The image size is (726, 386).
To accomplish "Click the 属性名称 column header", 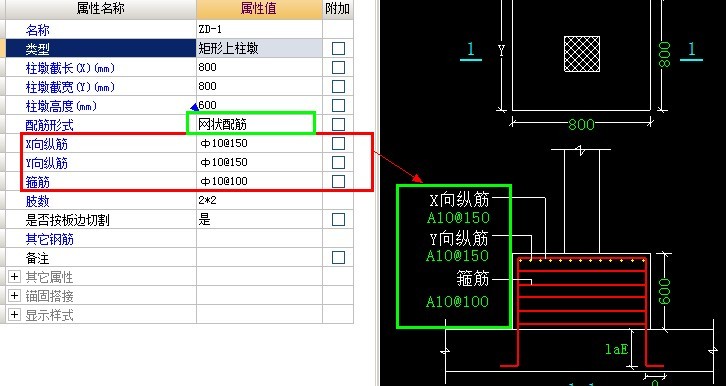I will coord(100,9).
